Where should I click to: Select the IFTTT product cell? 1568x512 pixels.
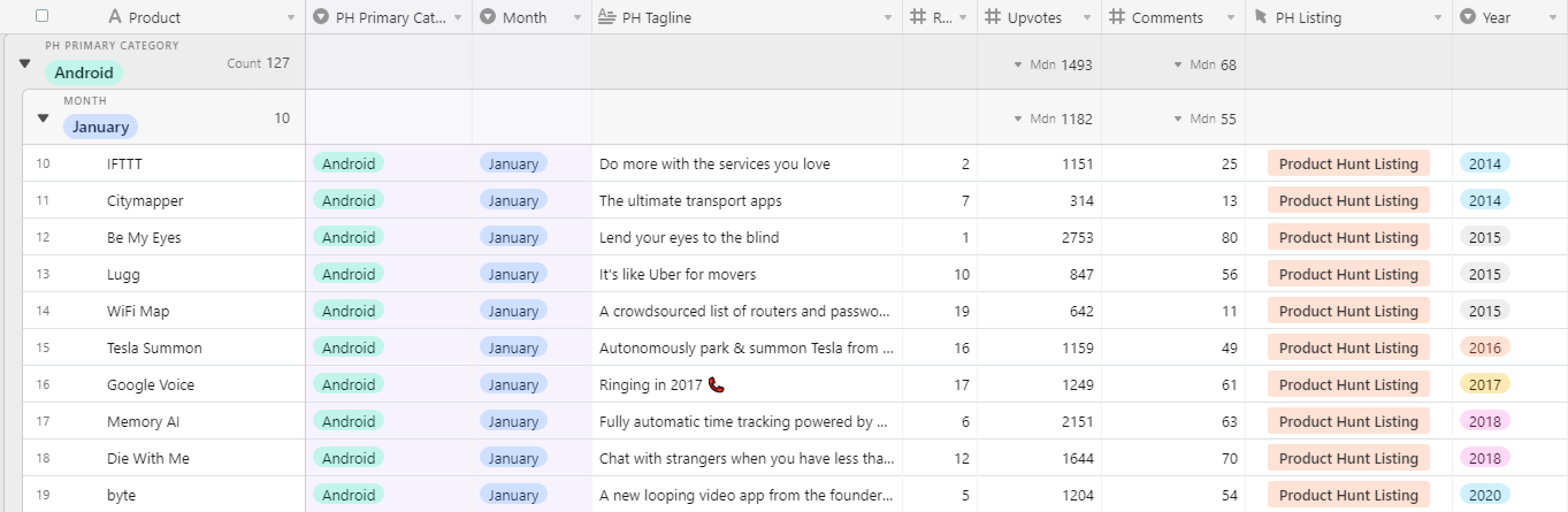pyautogui.click(x=164, y=163)
